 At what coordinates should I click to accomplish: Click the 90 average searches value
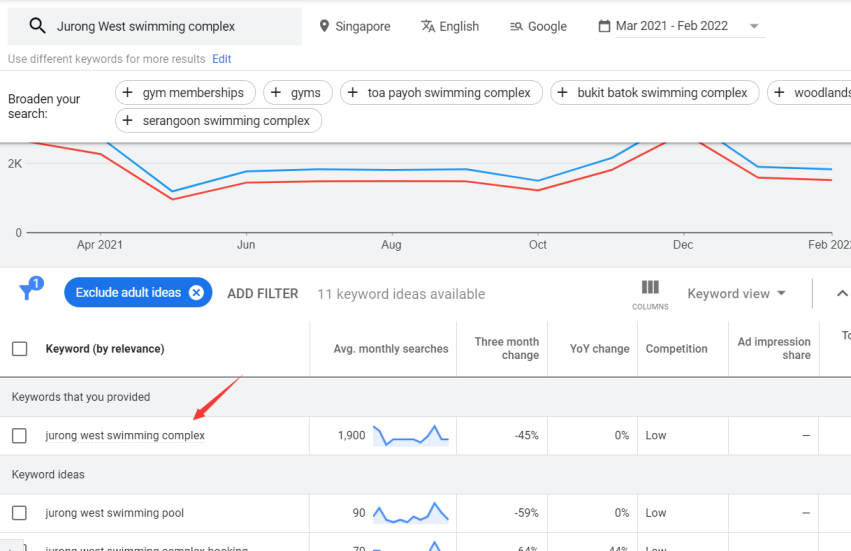tap(359, 513)
